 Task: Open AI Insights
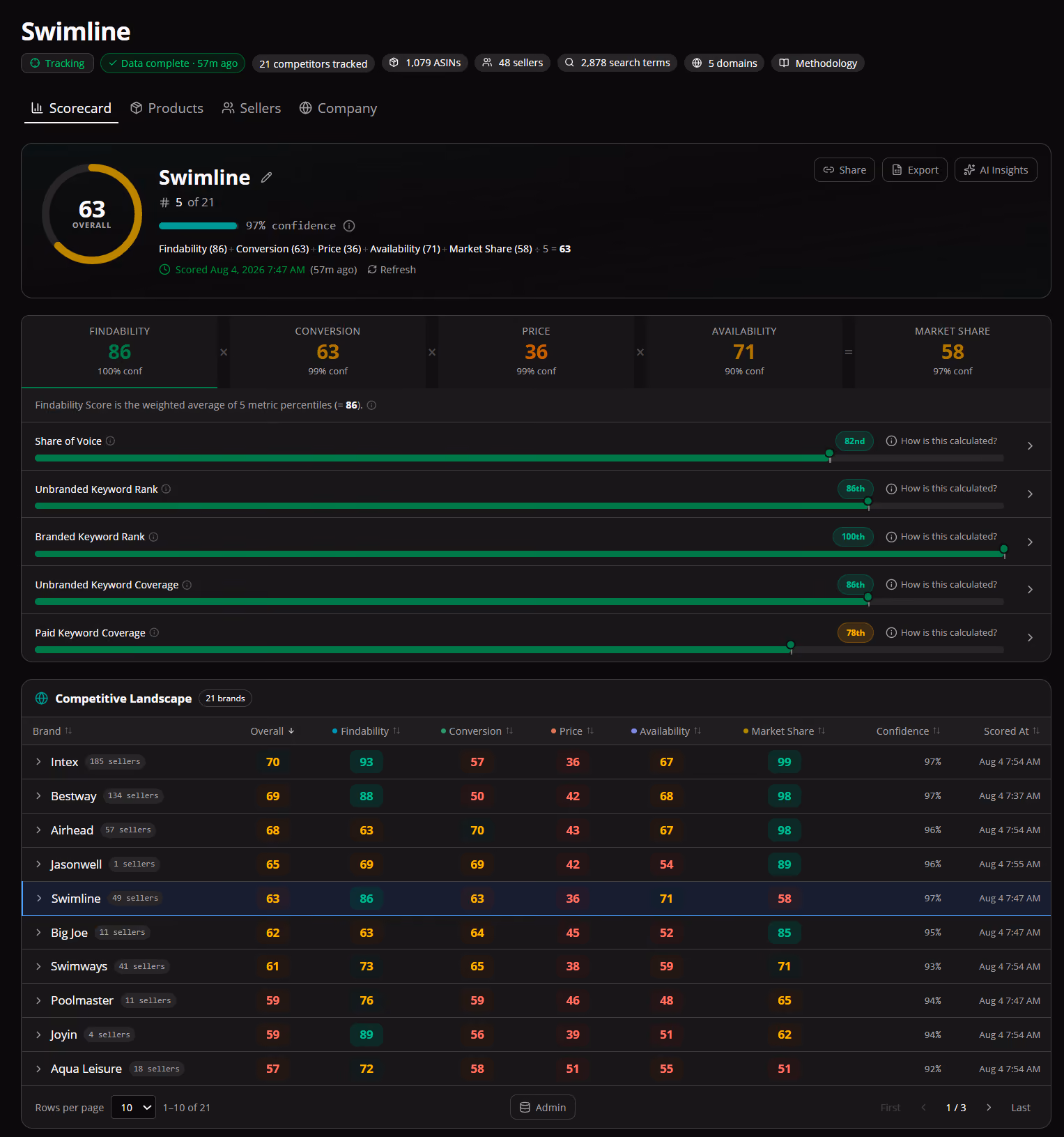(x=996, y=170)
